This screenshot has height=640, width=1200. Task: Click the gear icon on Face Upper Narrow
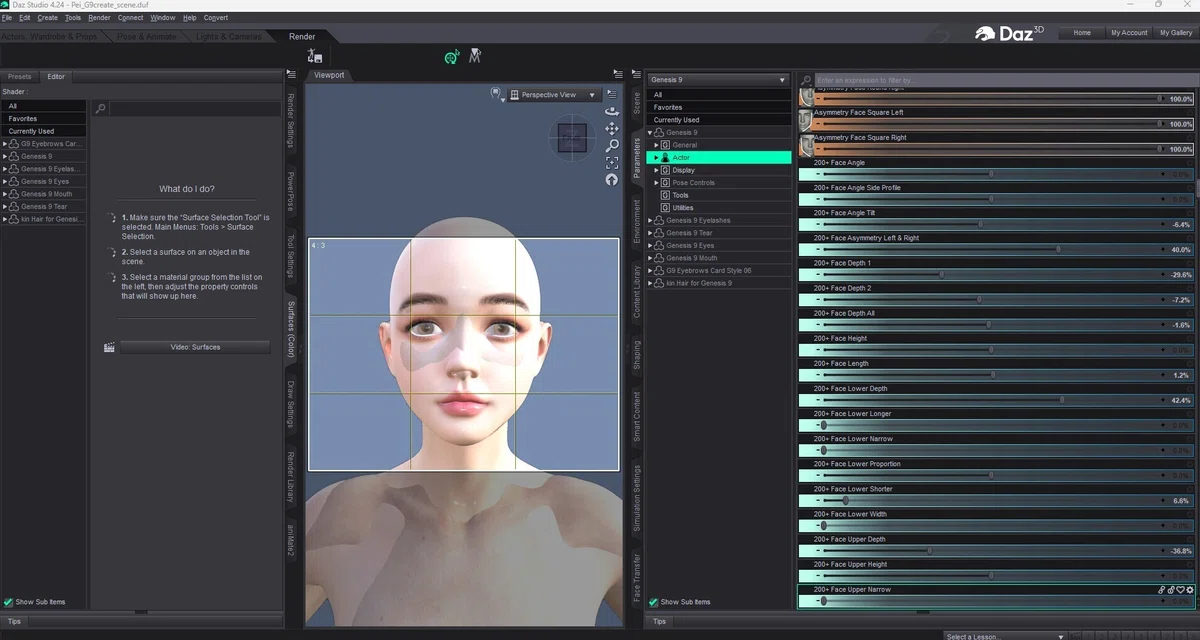[x=1190, y=590]
